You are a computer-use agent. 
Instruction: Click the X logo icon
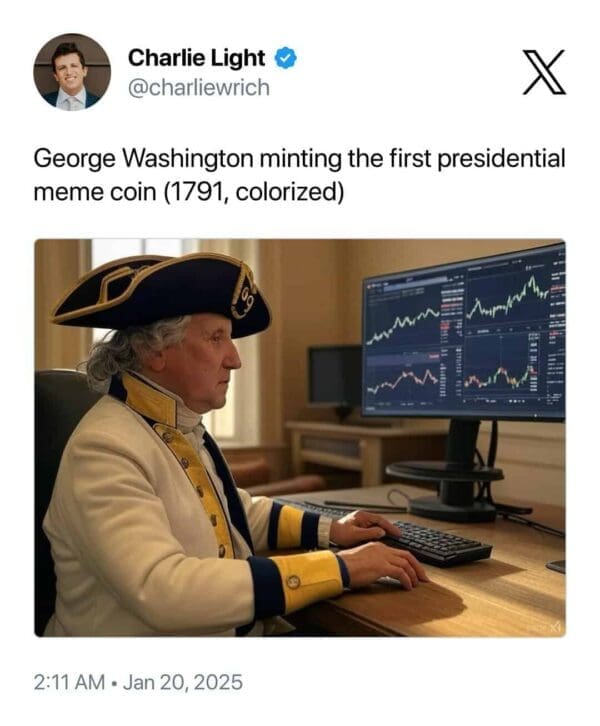[544, 72]
